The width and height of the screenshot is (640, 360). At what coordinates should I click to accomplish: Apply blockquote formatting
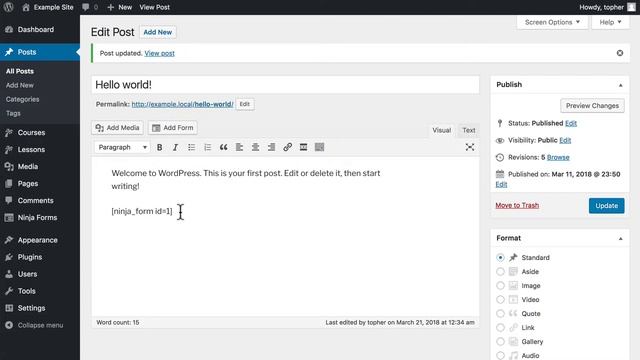223,147
